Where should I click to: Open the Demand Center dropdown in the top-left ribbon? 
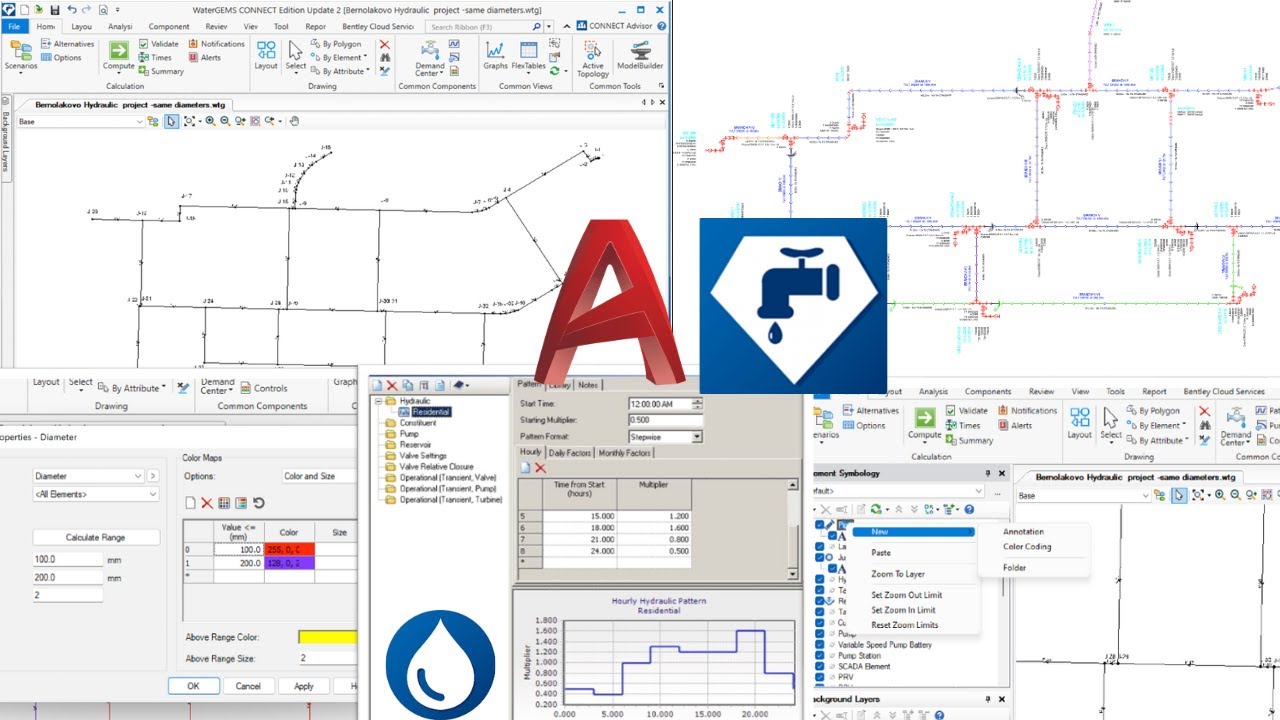429,58
